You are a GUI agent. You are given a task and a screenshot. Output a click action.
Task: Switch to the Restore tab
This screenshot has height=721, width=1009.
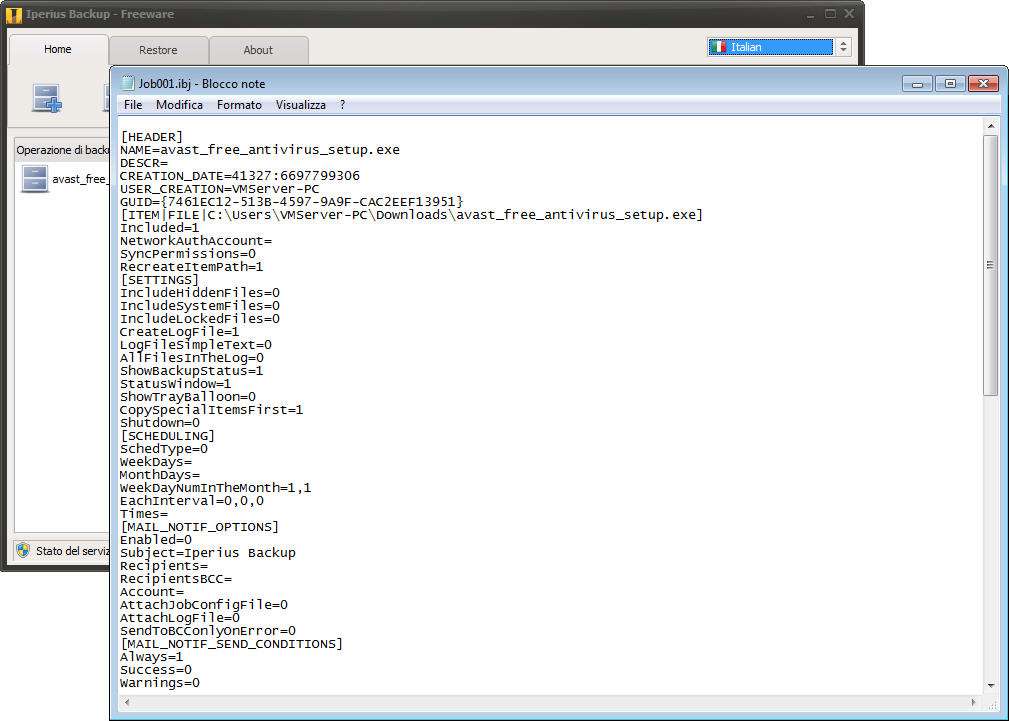[158, 50]
